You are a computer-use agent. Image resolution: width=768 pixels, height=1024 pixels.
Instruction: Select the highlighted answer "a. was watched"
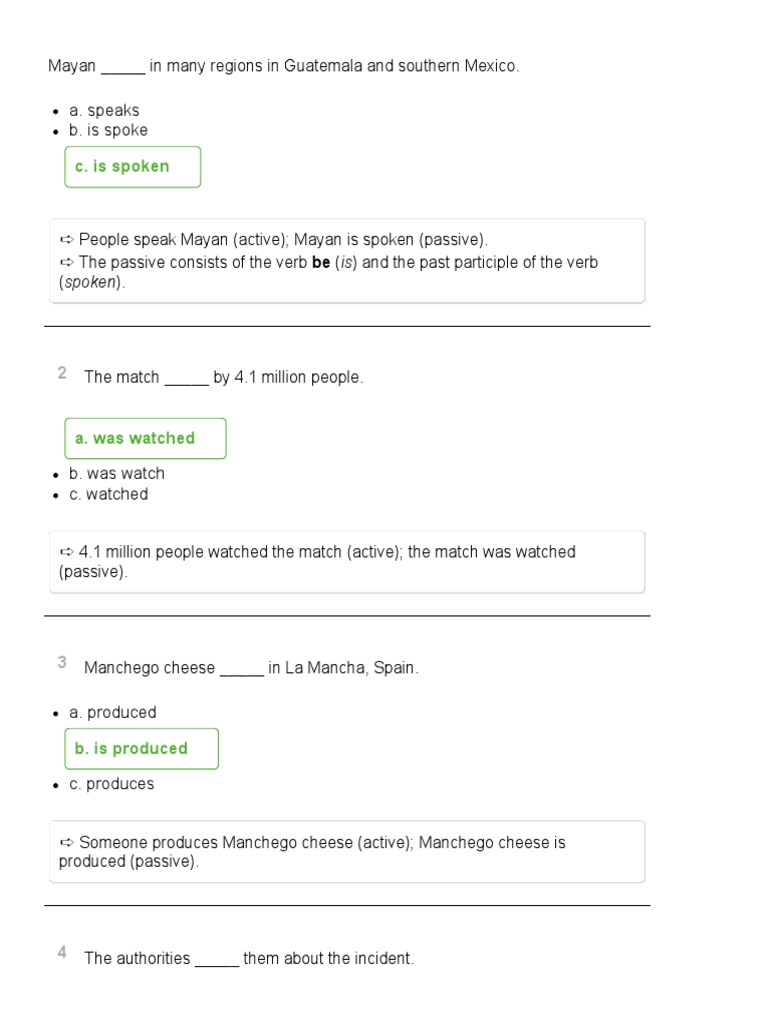point(145,439)
